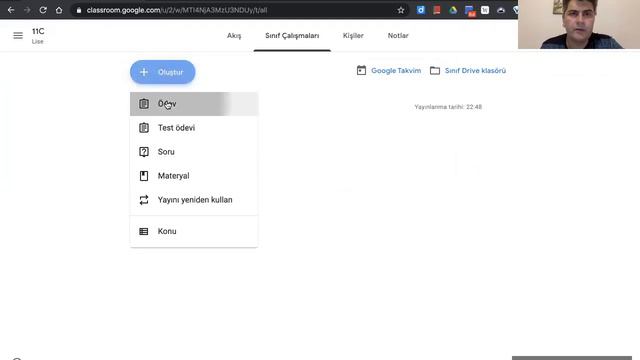Click the Google Takvim calendar icon
This screenshot has height=360, width=640.
361,71
